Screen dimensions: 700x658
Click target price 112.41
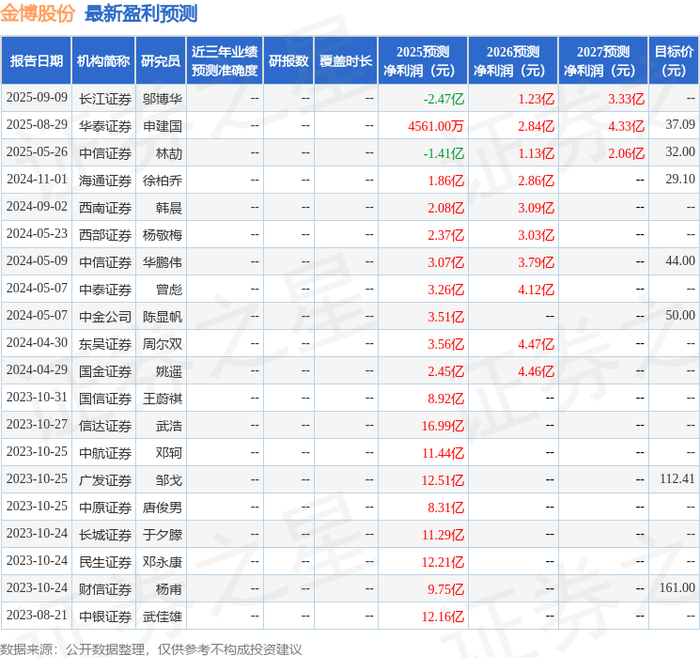[677, 479]
